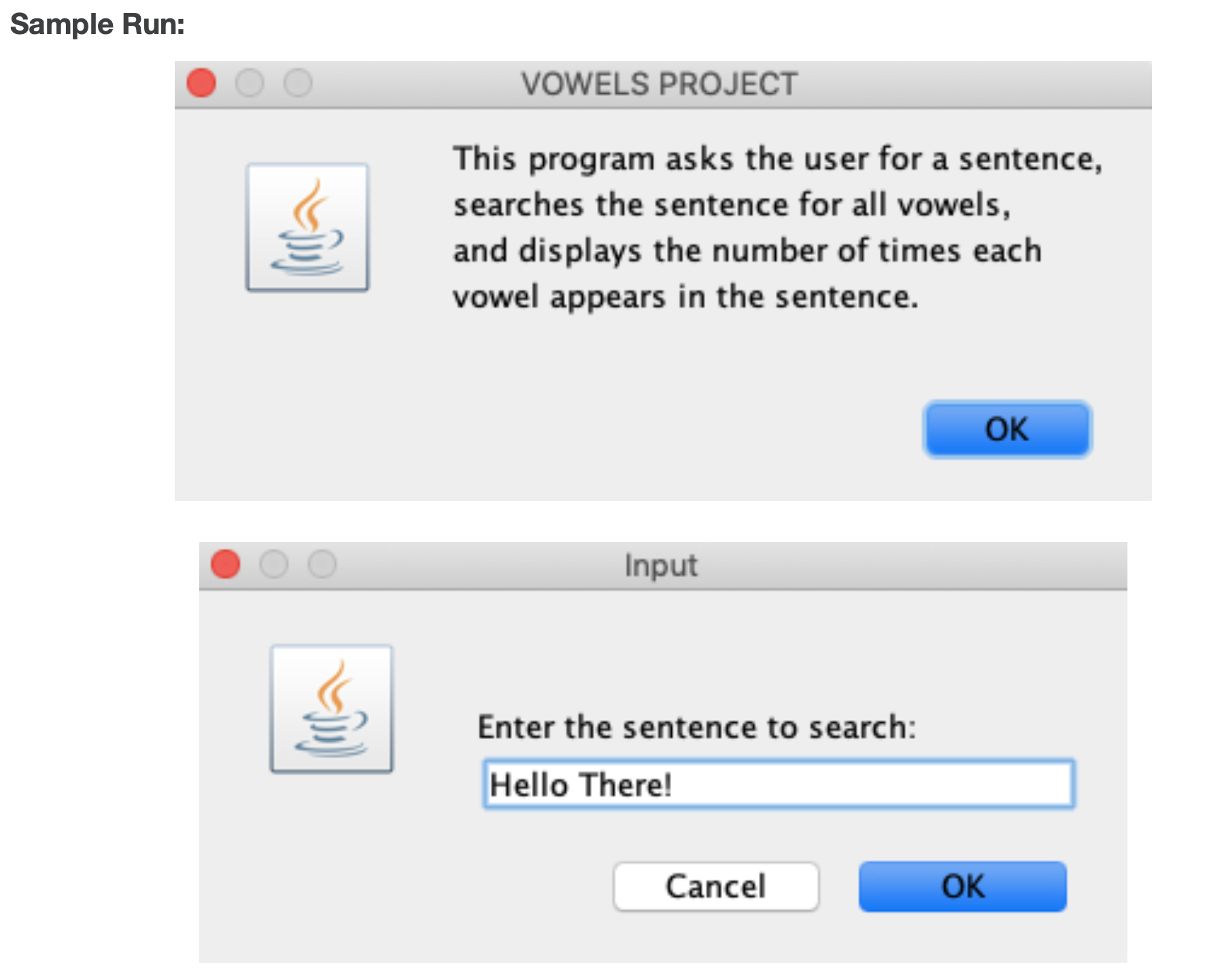1224x972 pixels.
Task: Click the gray minimize circle on VOWELS PROJECT window
Action: pos(250,84)
